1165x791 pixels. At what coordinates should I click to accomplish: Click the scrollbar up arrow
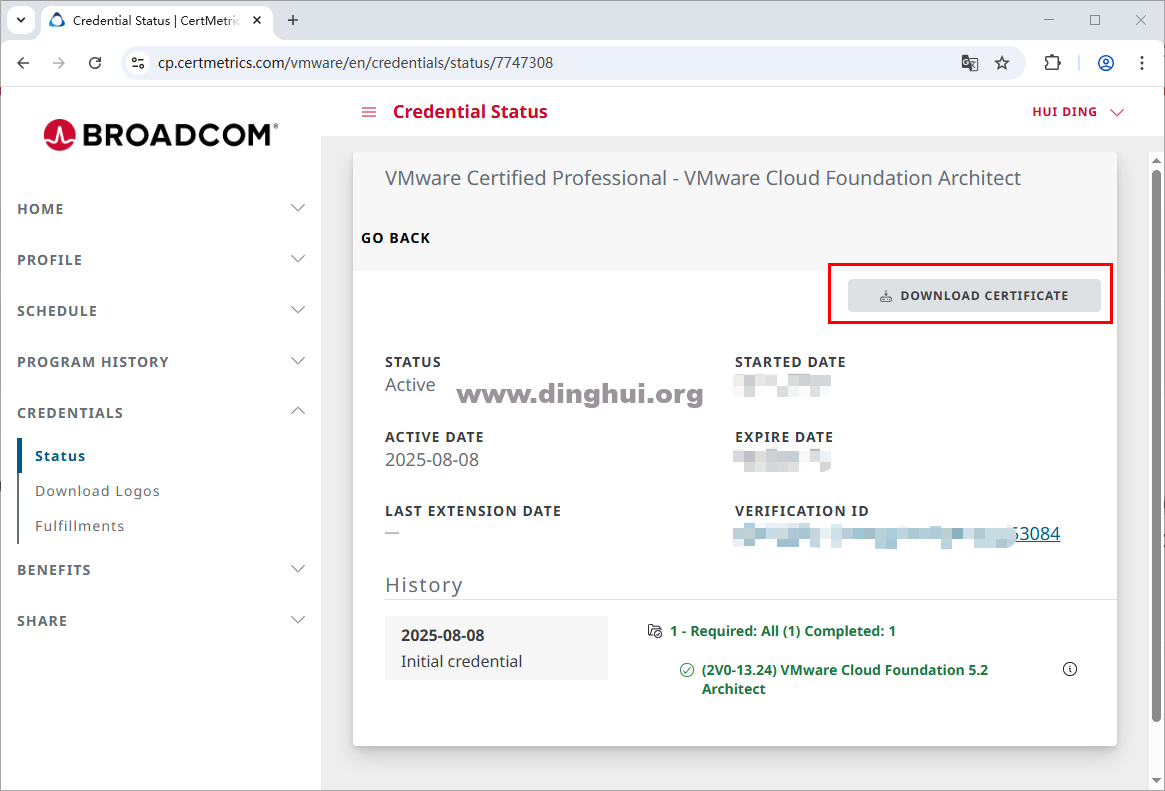1156,160
